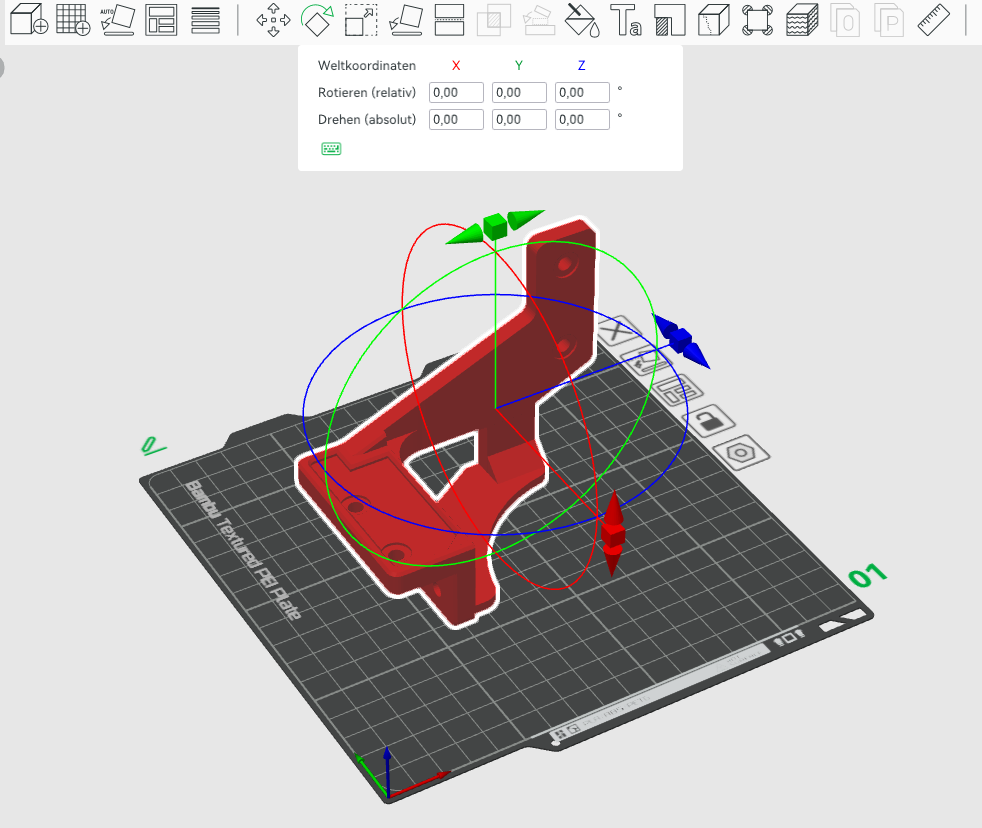Viewport: 982px width, 828px height.
Task: Open the color painting tool
Action: [x=583, y=20]
